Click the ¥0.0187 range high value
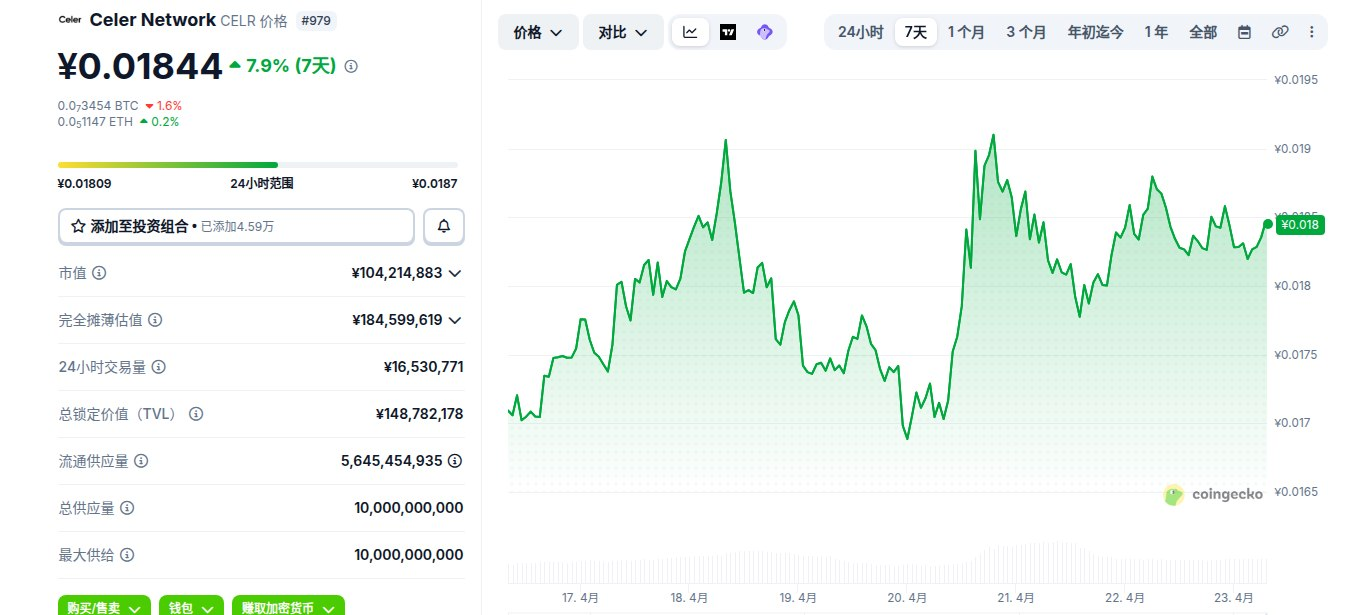This screenshot has width=1360, height=615. click(435, 184)
